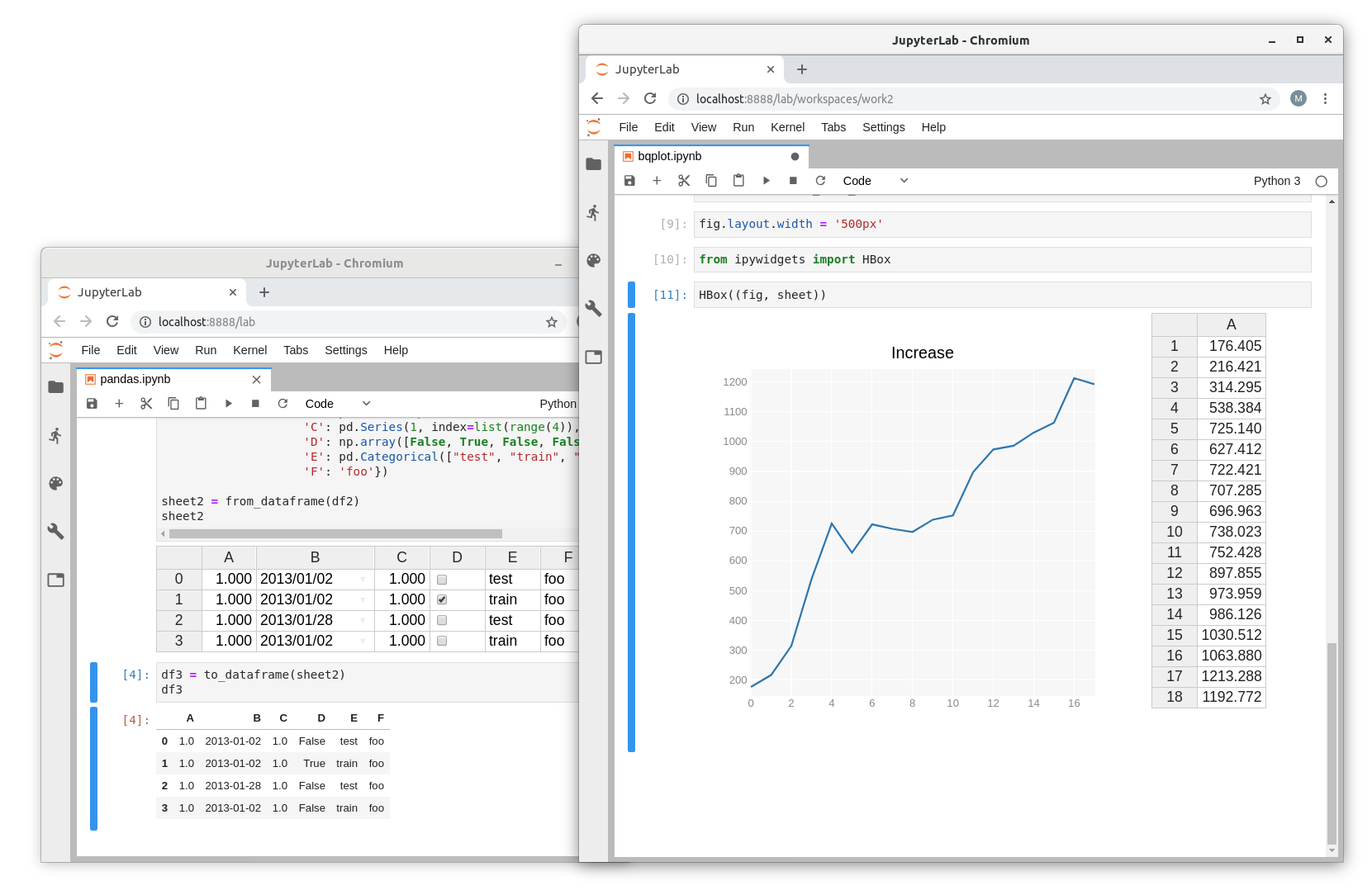Image resolution: width=1372 pixels, height=895 pixels.
Task: Open the Kernel menu
Action: pyautogui.click(x=787, y=127)
